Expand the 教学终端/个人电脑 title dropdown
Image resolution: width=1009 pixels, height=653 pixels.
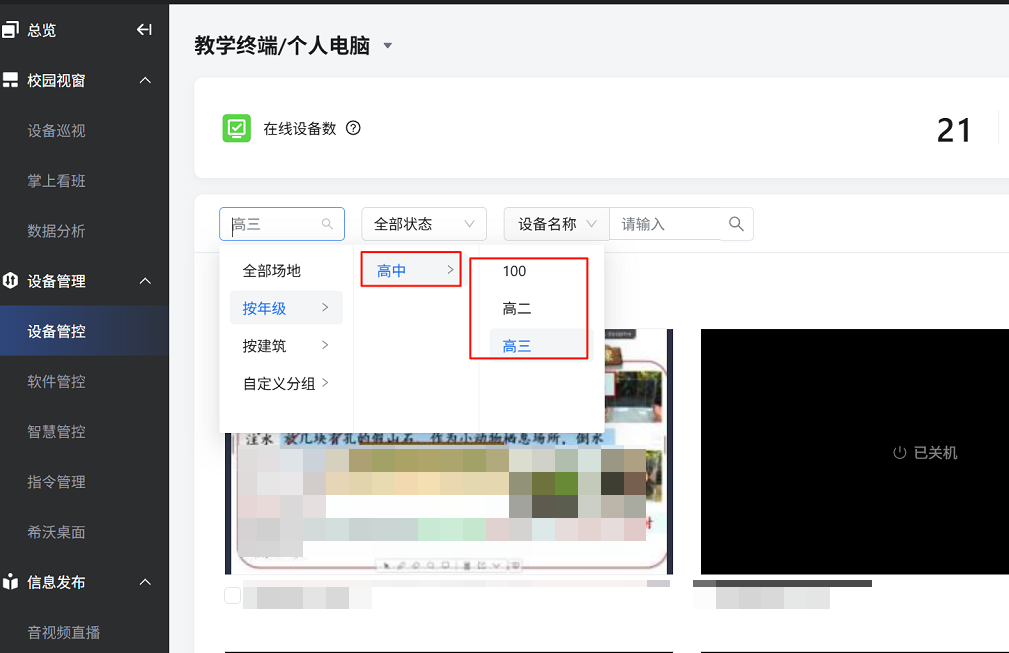click(388, 46)
